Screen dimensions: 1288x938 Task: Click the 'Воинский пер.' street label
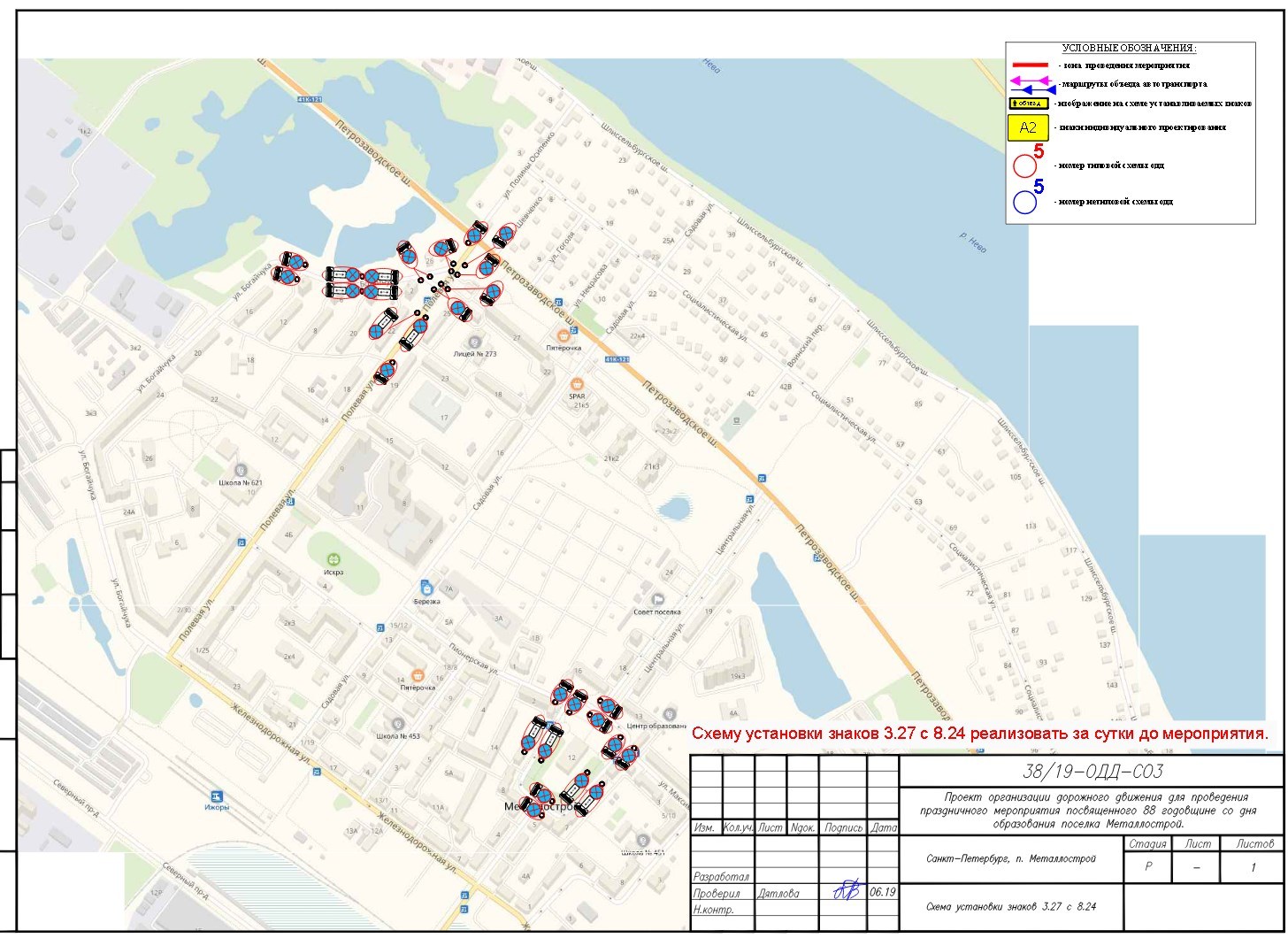[x=806, y=344]
